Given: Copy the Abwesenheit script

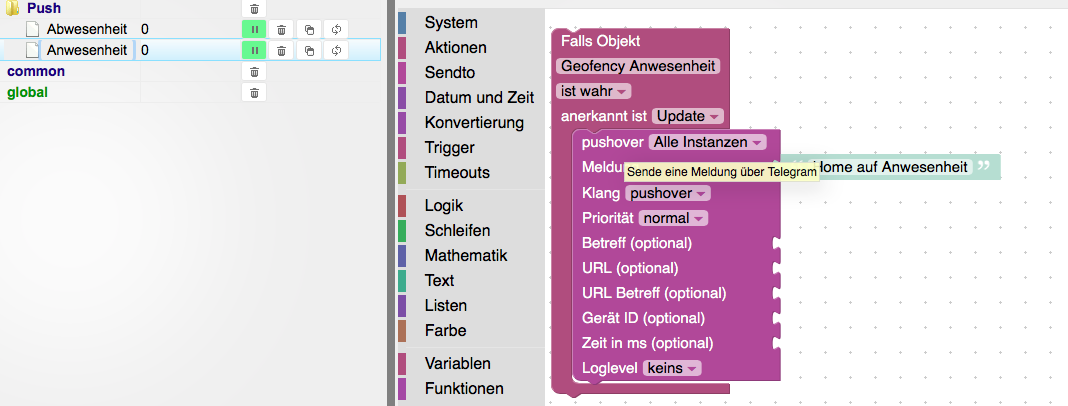Looking at the screenshot, I should 309,30.
